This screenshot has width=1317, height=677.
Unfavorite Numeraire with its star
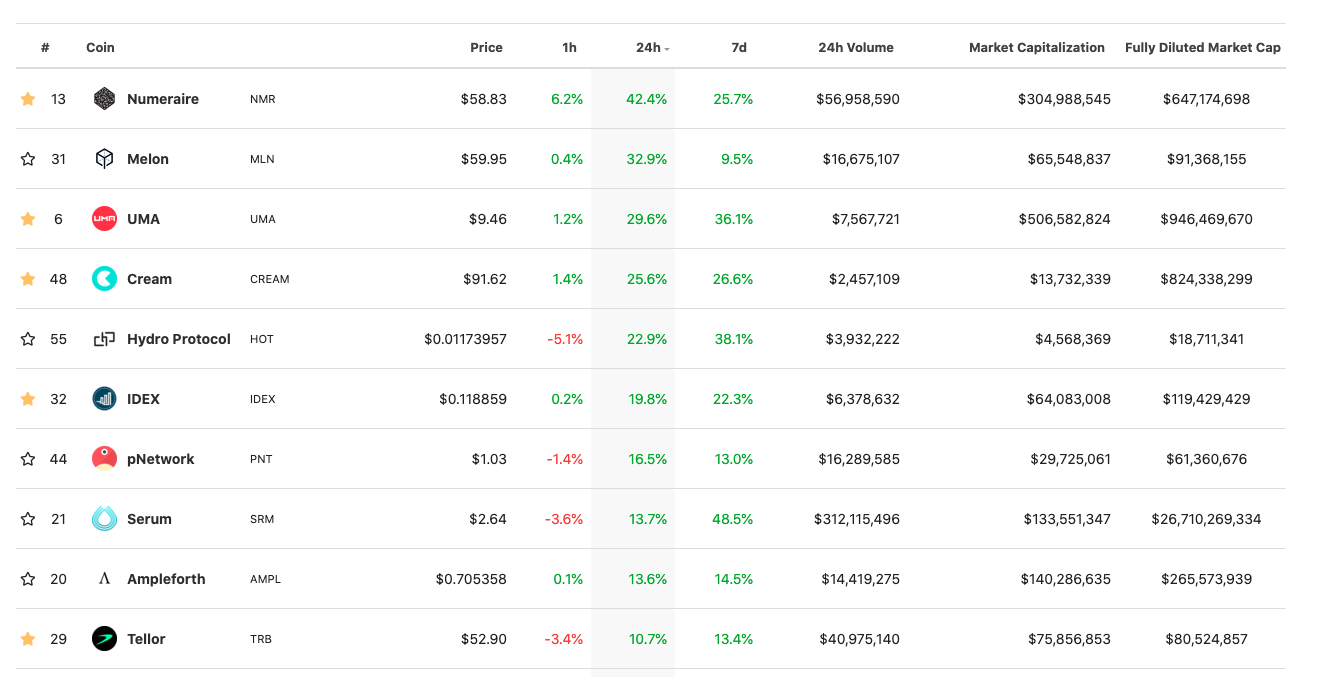28,99
